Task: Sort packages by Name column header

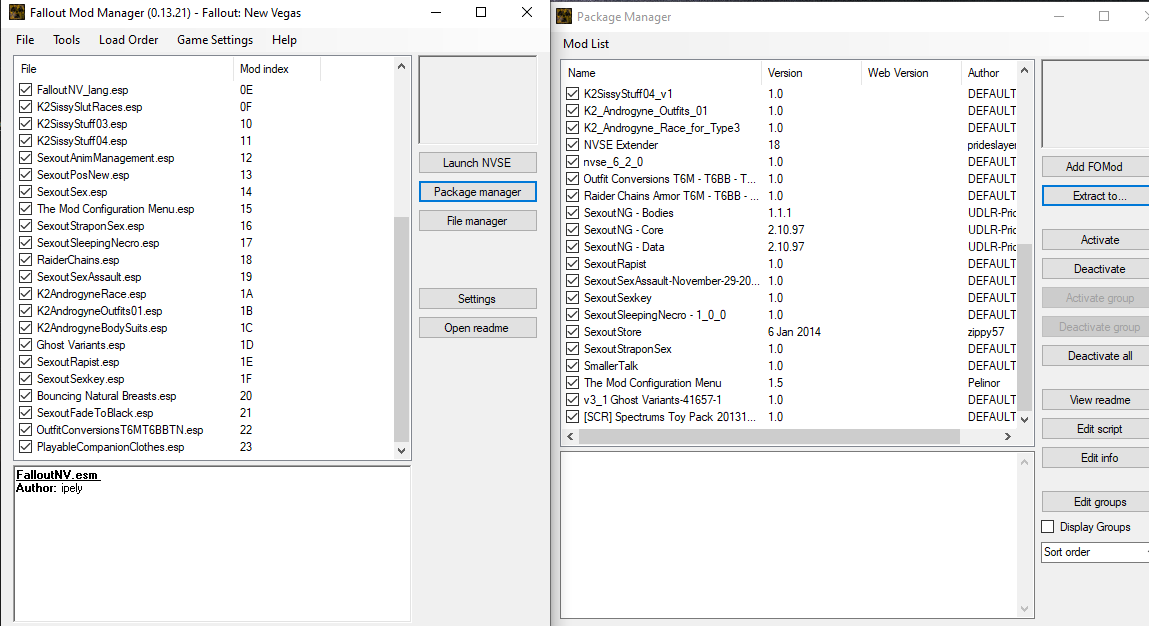Action: click(662, 73)
